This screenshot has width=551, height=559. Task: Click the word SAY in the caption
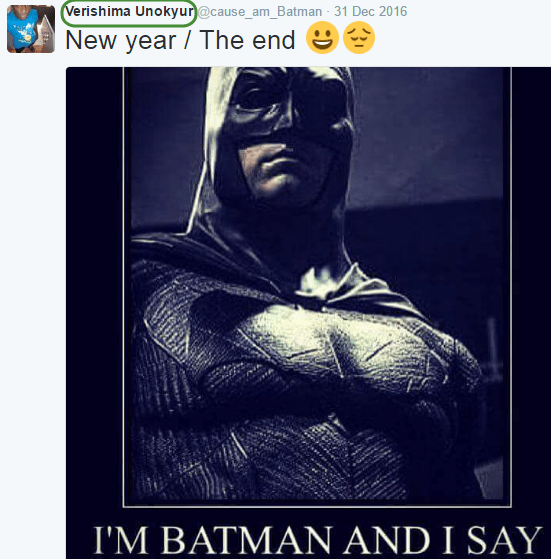click(x=504, y=540)
